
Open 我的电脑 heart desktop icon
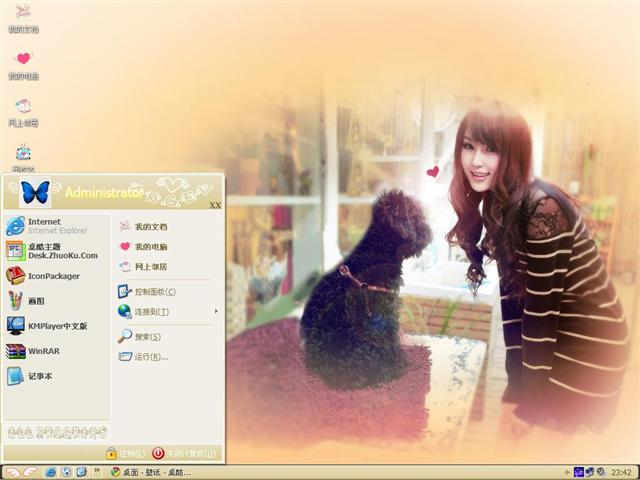[x=23, y=65]
